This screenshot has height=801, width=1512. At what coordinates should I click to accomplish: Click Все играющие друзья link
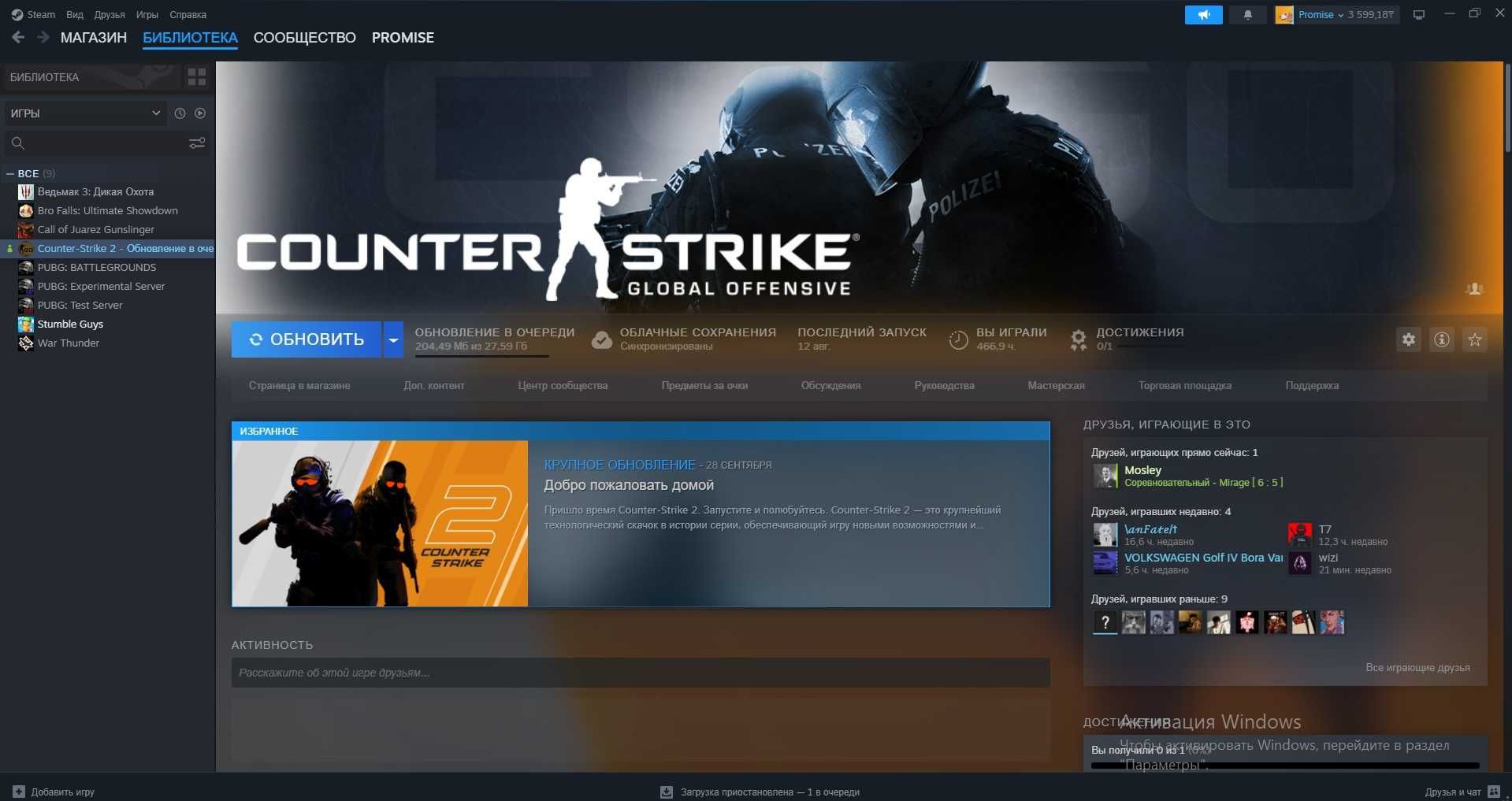click(1417, 667)
